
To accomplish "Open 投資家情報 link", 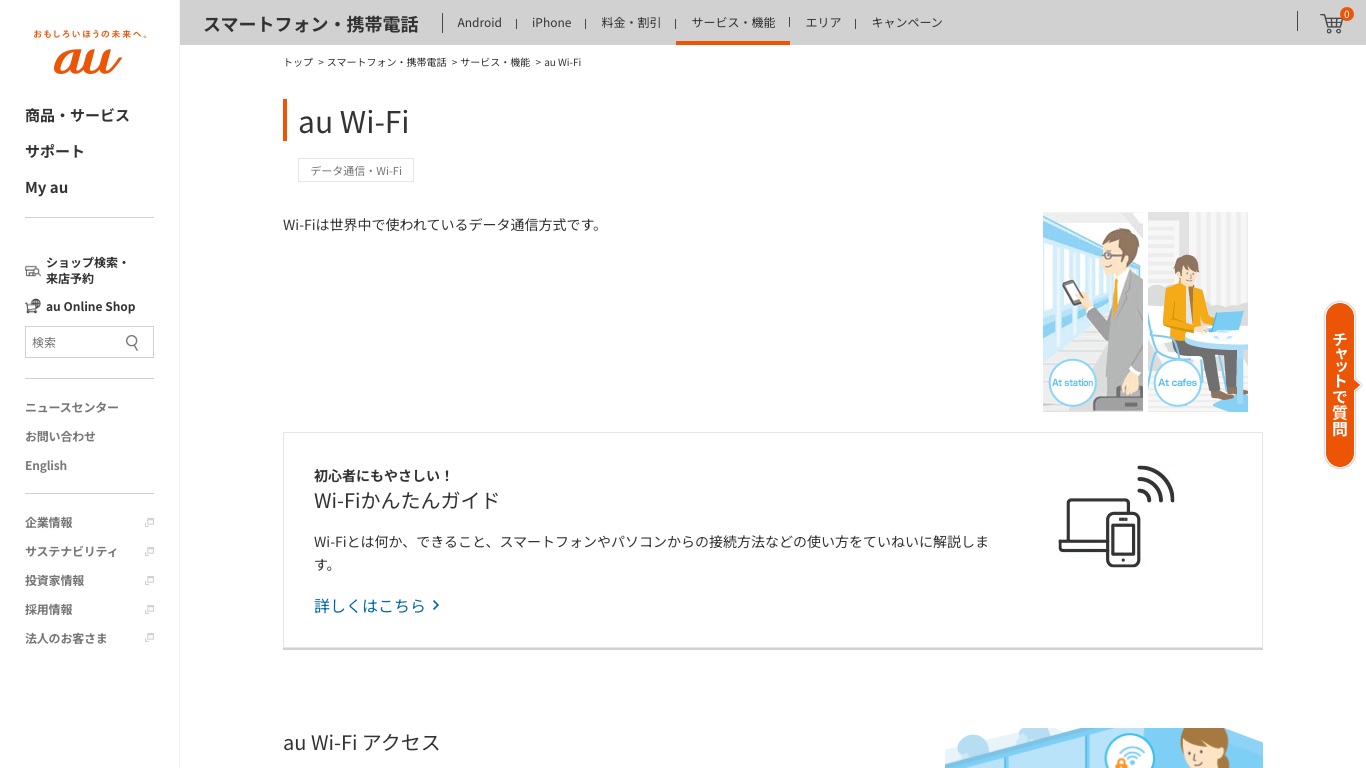I will point(55,581).
